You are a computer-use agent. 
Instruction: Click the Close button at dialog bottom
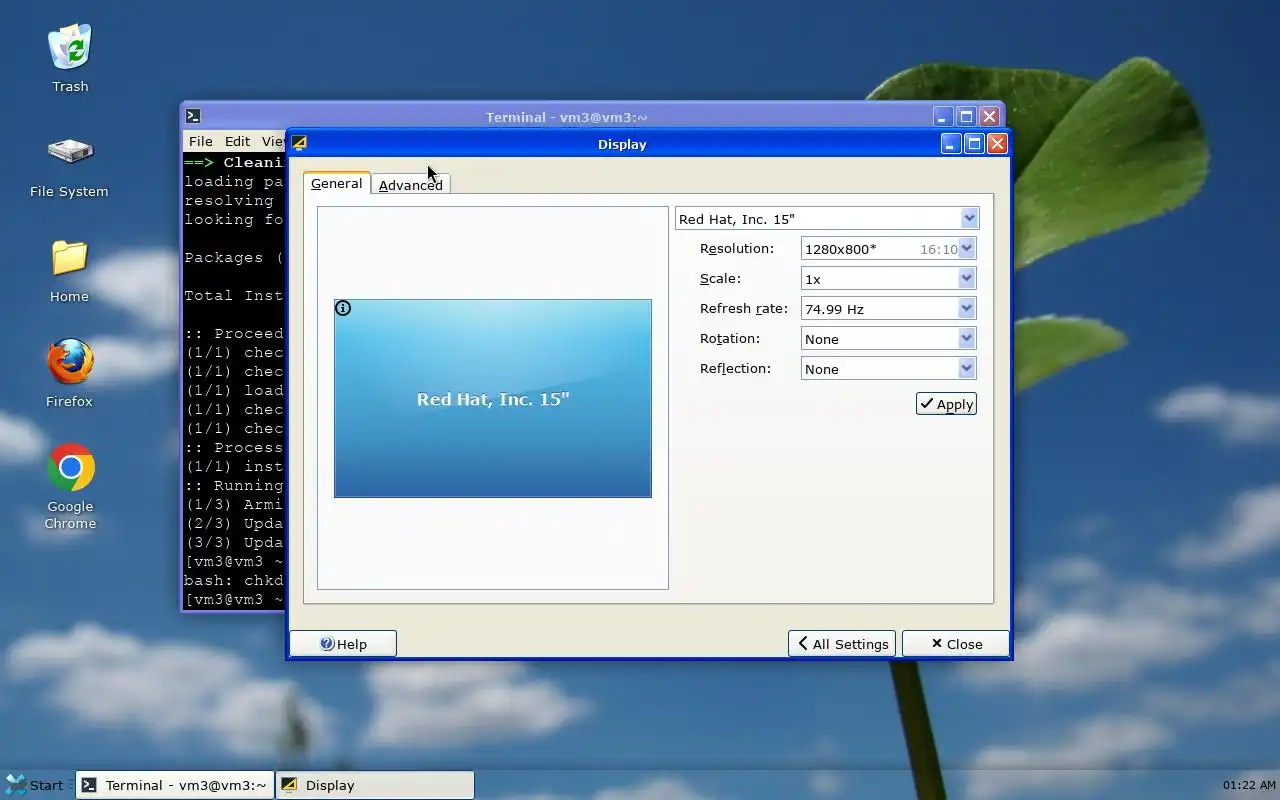[x=955, y=644]
